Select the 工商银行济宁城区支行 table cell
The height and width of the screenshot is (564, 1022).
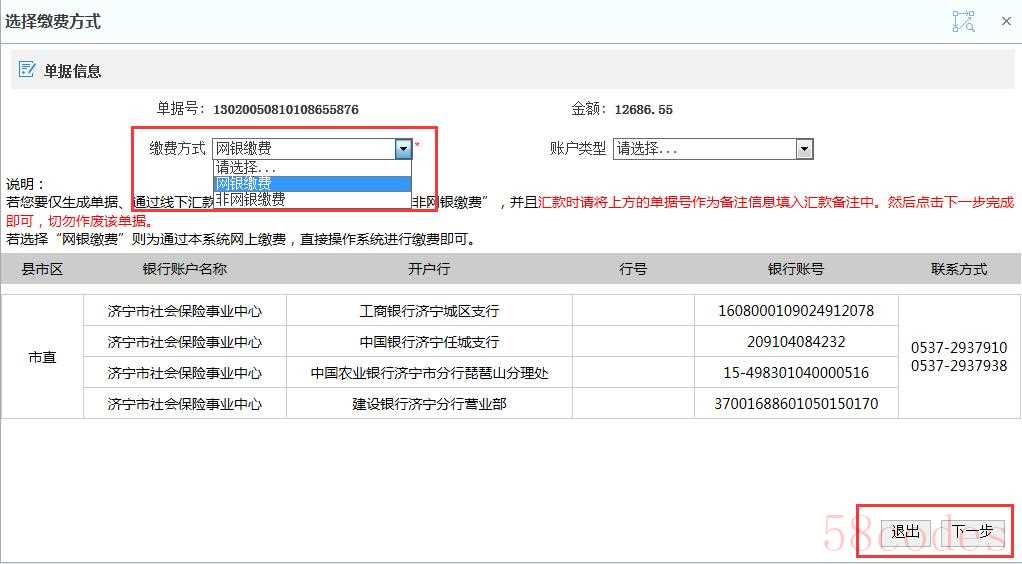click(429, 311)
